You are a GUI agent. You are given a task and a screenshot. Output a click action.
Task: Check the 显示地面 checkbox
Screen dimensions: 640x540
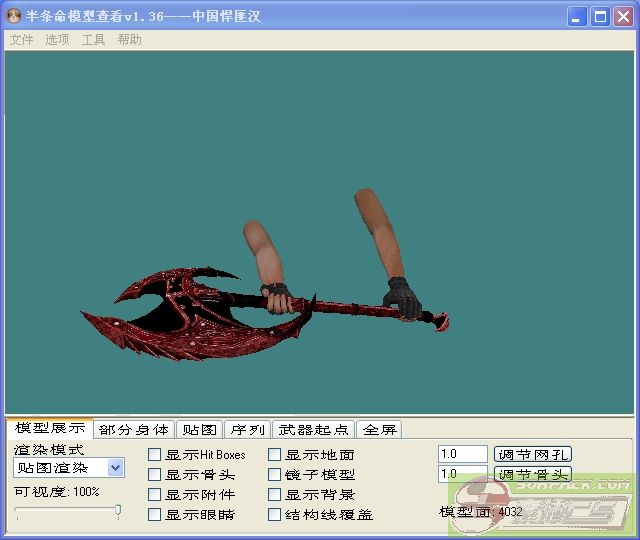click(x=275, y=455)
